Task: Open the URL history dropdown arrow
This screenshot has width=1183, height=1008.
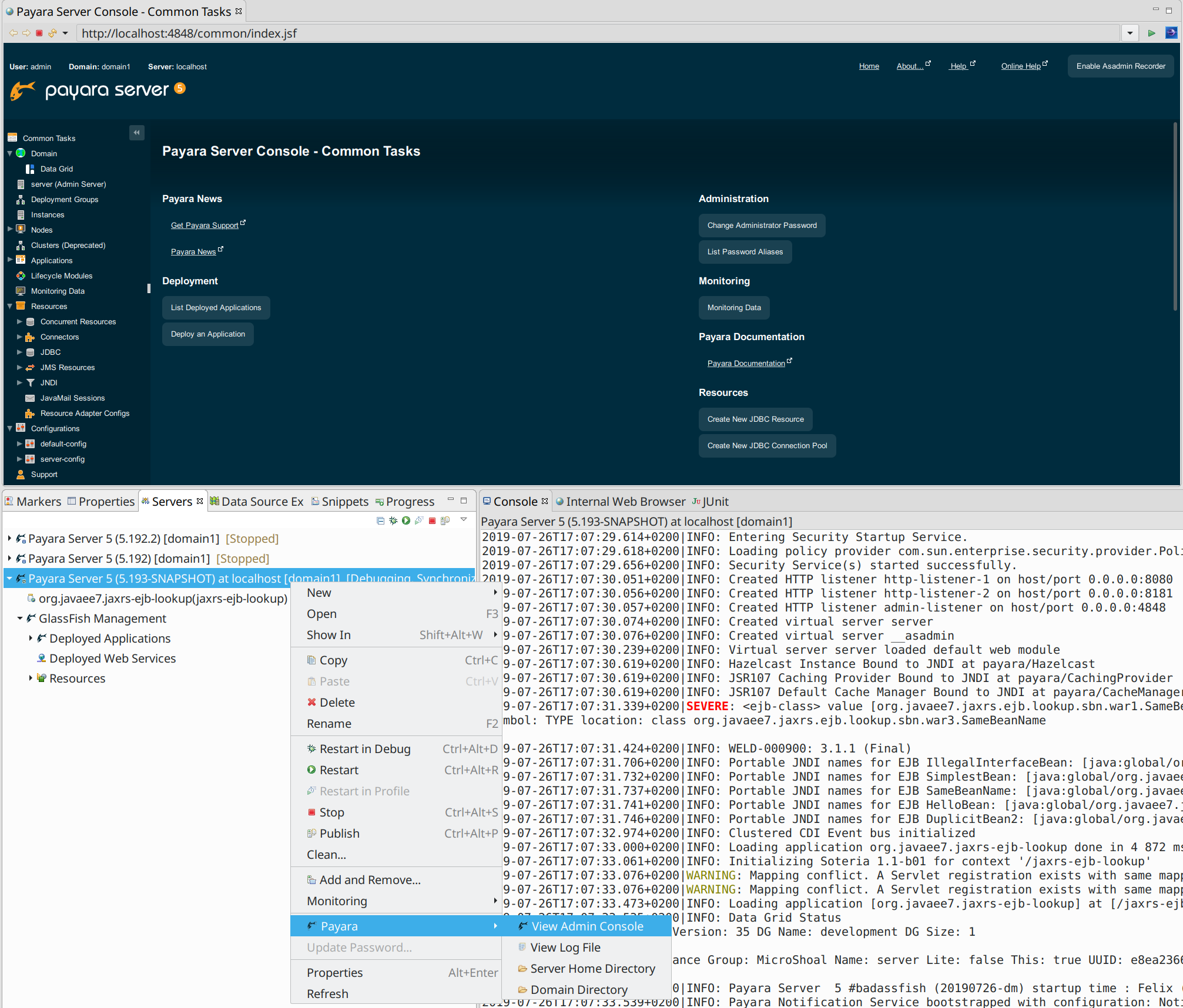Action: point(1130,33)
